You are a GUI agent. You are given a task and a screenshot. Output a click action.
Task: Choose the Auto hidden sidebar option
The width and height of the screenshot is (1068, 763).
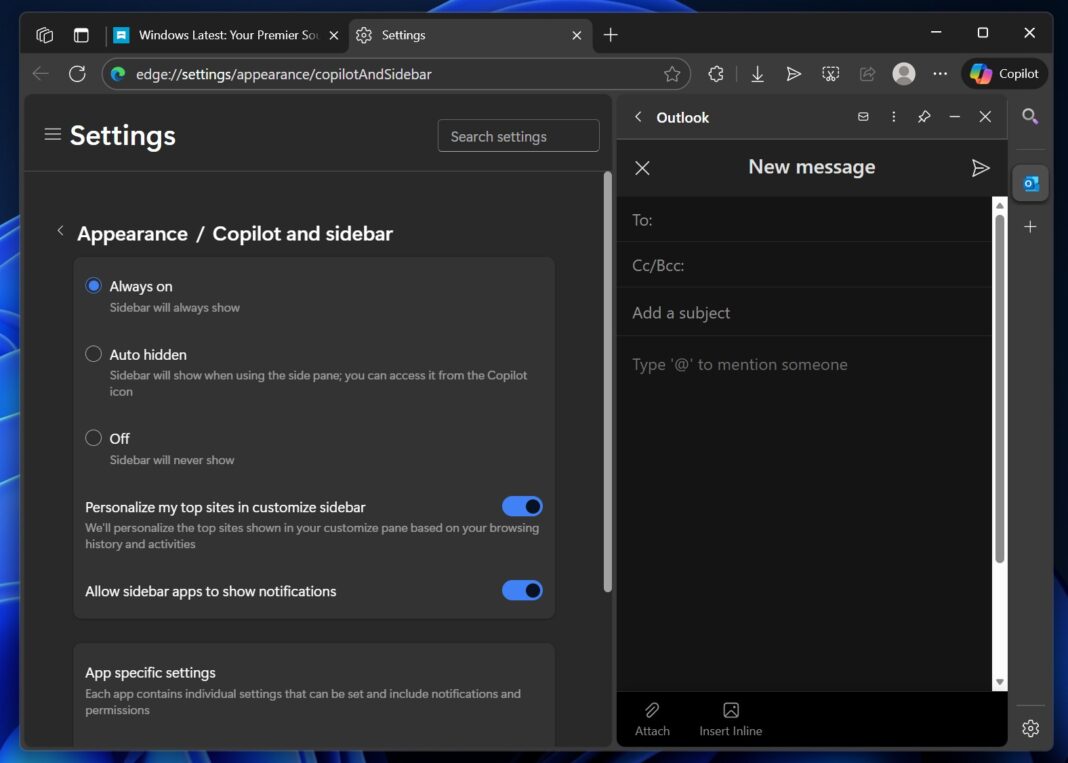click(93, 353)
